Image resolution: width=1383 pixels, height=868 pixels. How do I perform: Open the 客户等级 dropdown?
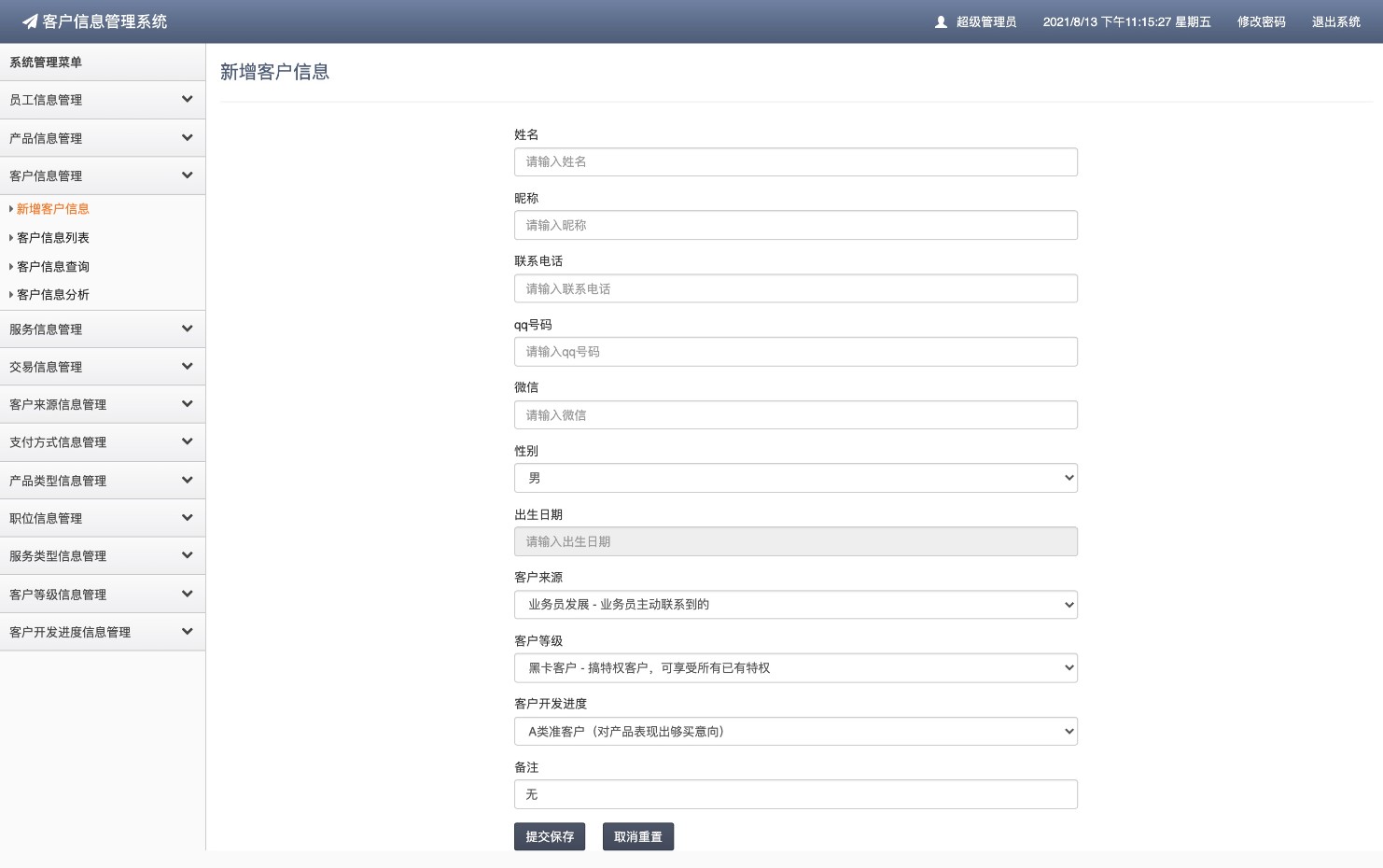pos(796,668)
